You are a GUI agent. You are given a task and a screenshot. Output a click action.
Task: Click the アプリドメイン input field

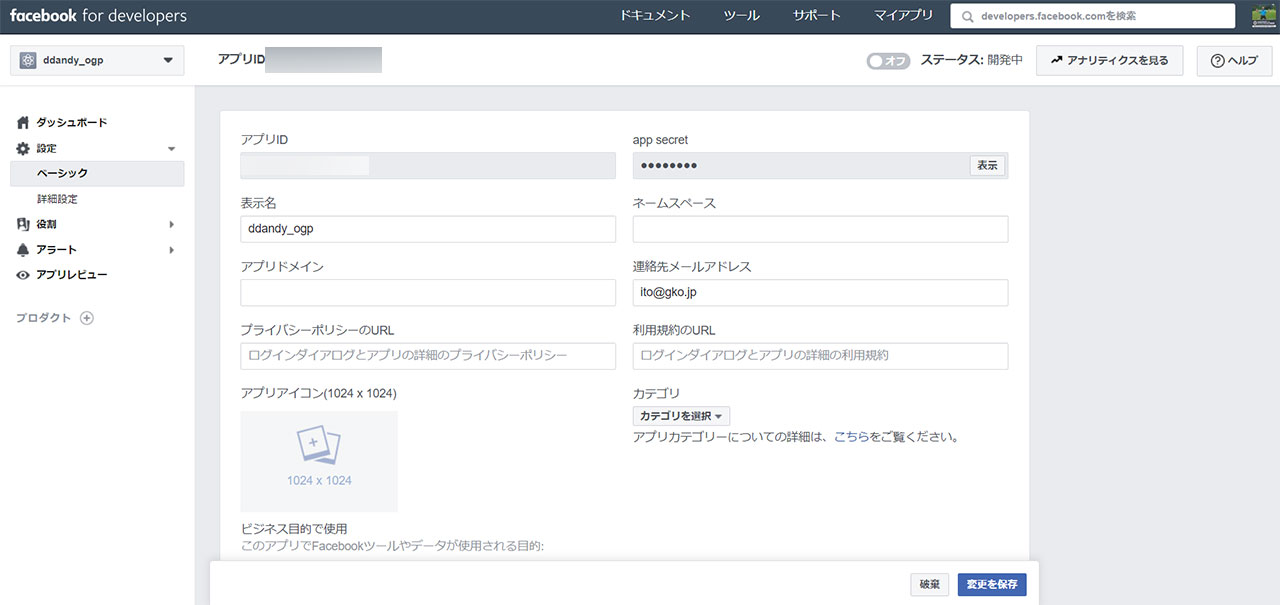tap(428, 293)
